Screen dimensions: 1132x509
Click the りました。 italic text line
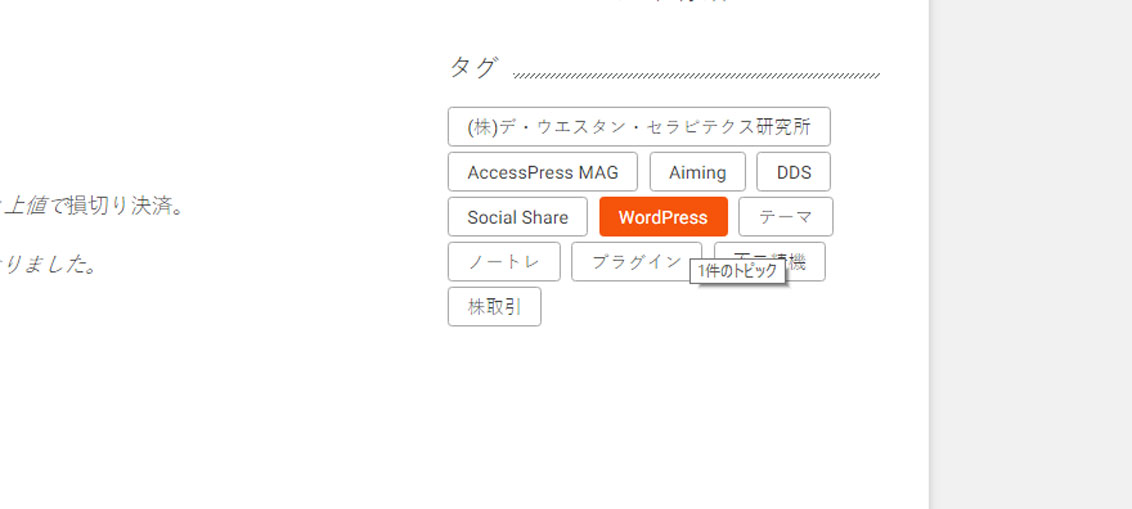(x=49, y=266)
